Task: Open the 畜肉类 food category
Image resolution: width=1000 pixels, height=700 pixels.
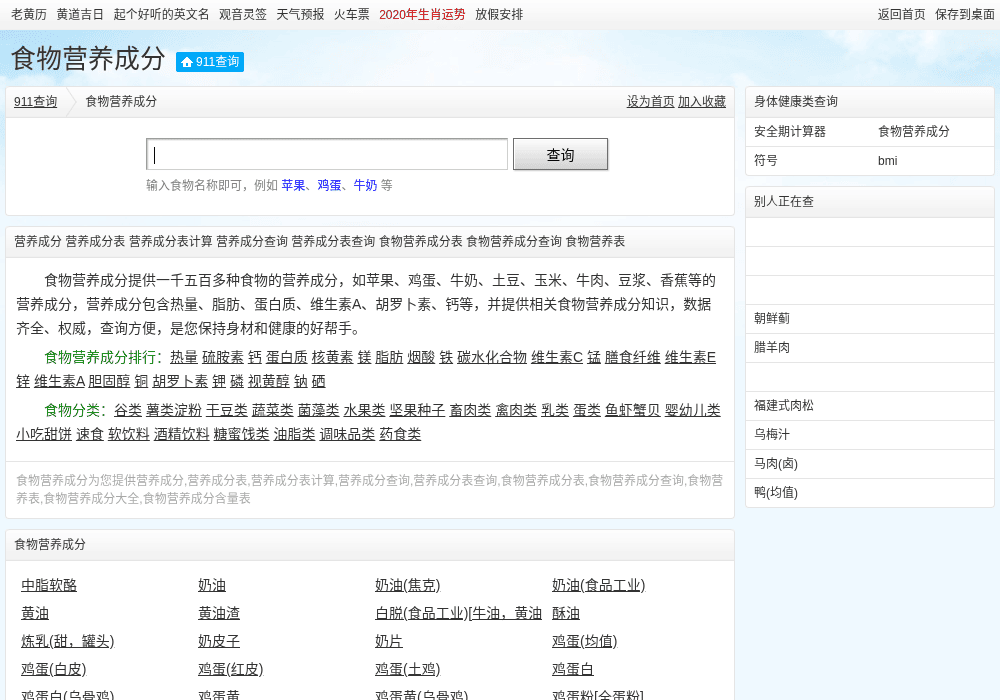Action: click(470, 410)
